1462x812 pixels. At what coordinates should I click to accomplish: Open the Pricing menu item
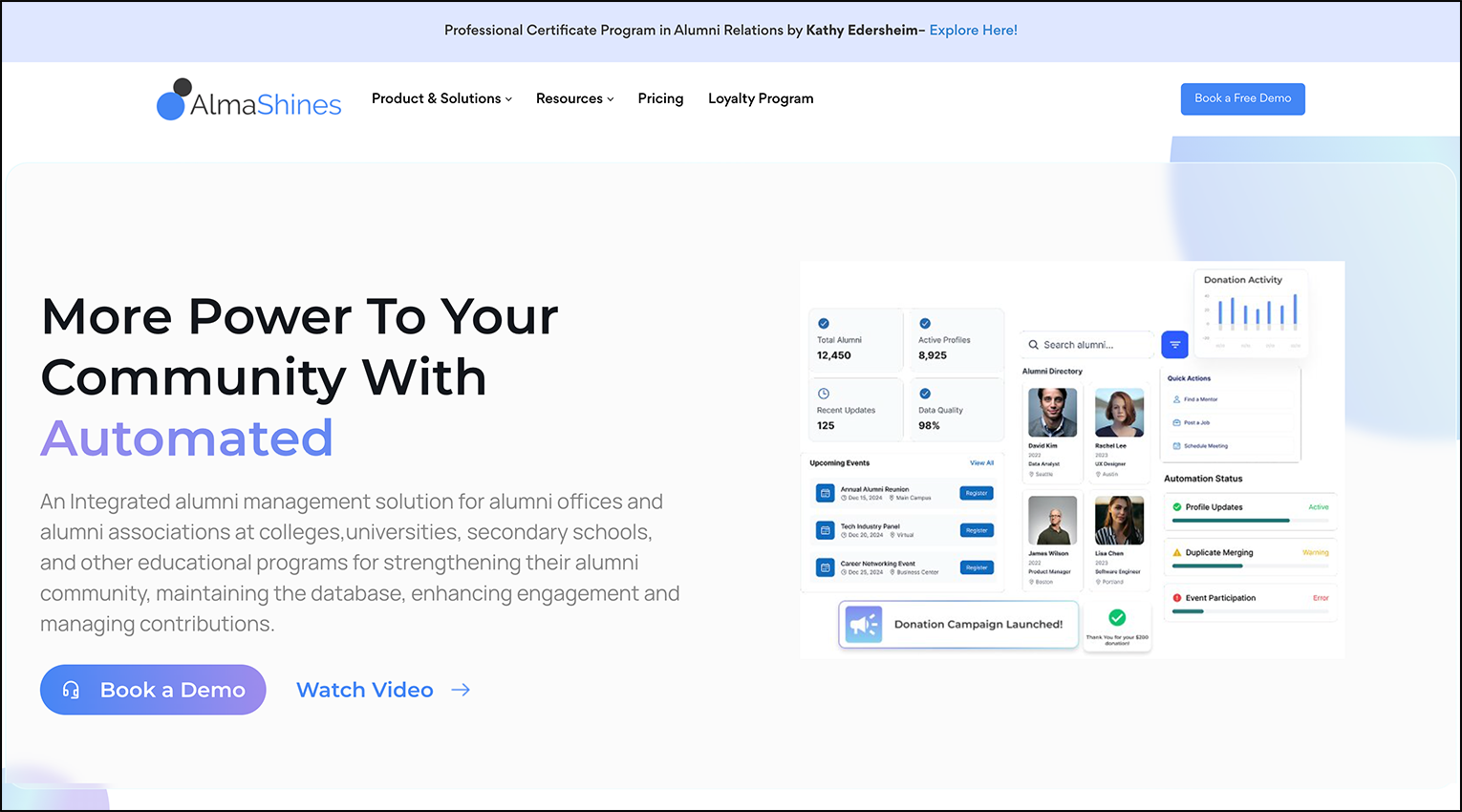point(660,98)
